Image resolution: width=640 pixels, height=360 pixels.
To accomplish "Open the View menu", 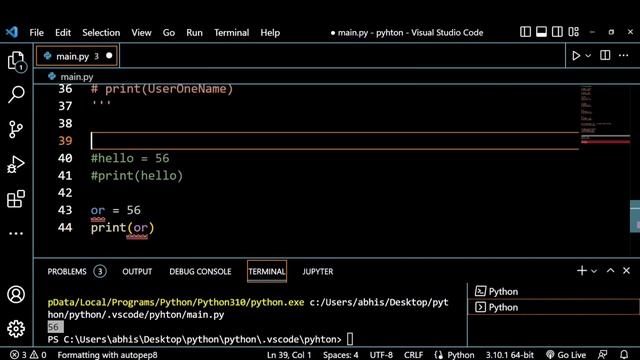I will [x=141, y=33].
